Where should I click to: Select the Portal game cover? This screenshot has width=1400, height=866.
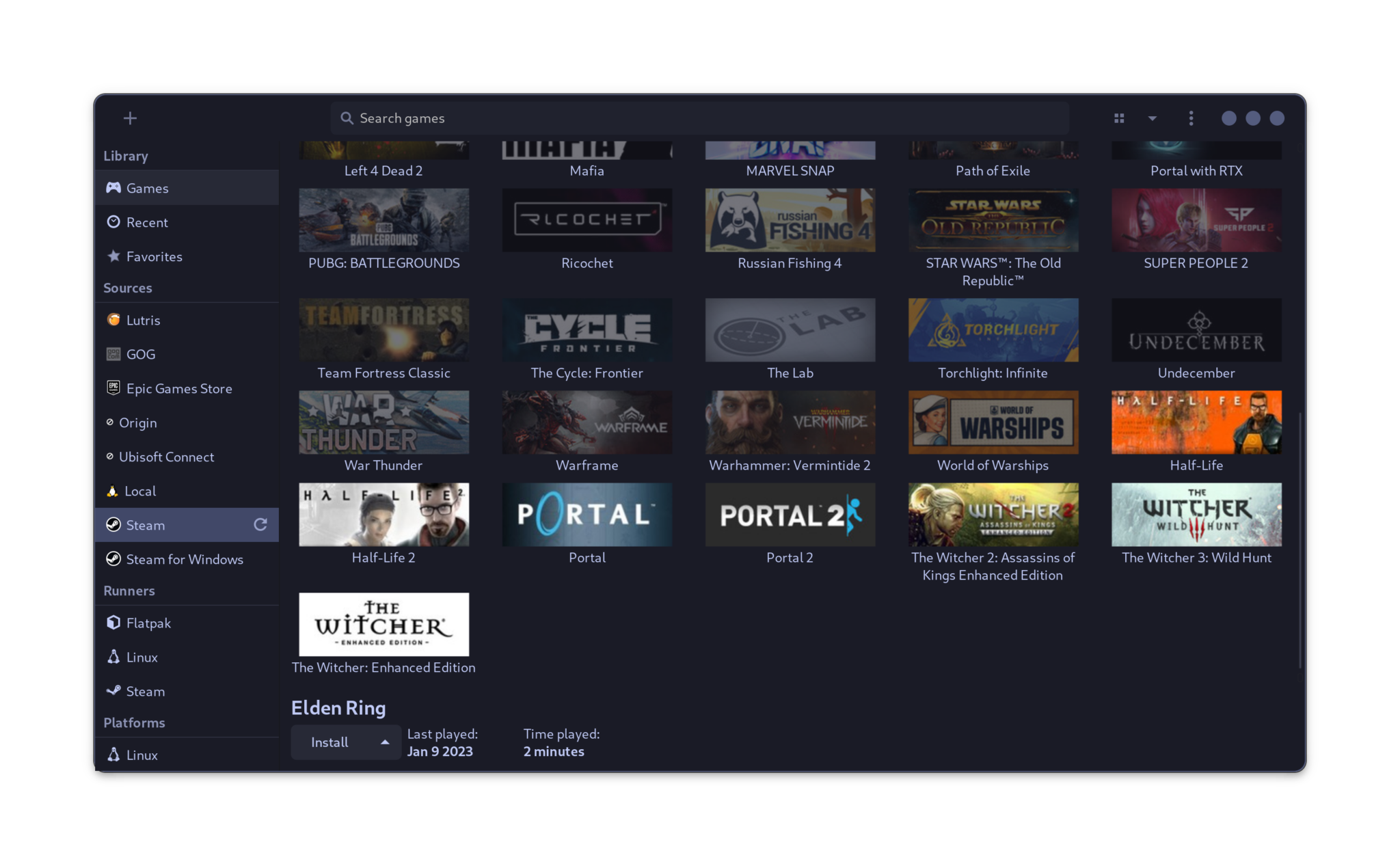point(587,515)
